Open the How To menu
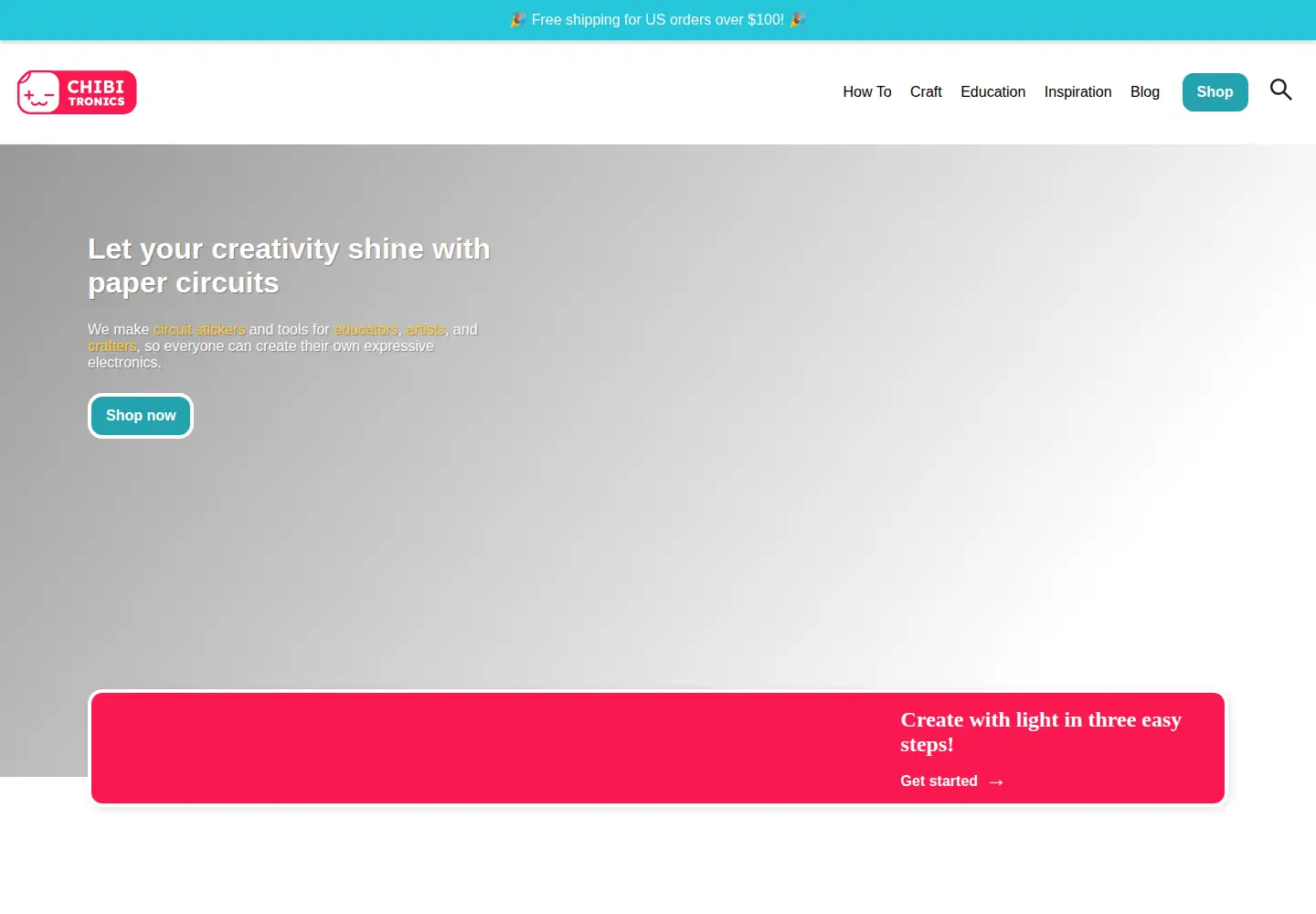 pyautogui.click(x=866, y=92)
